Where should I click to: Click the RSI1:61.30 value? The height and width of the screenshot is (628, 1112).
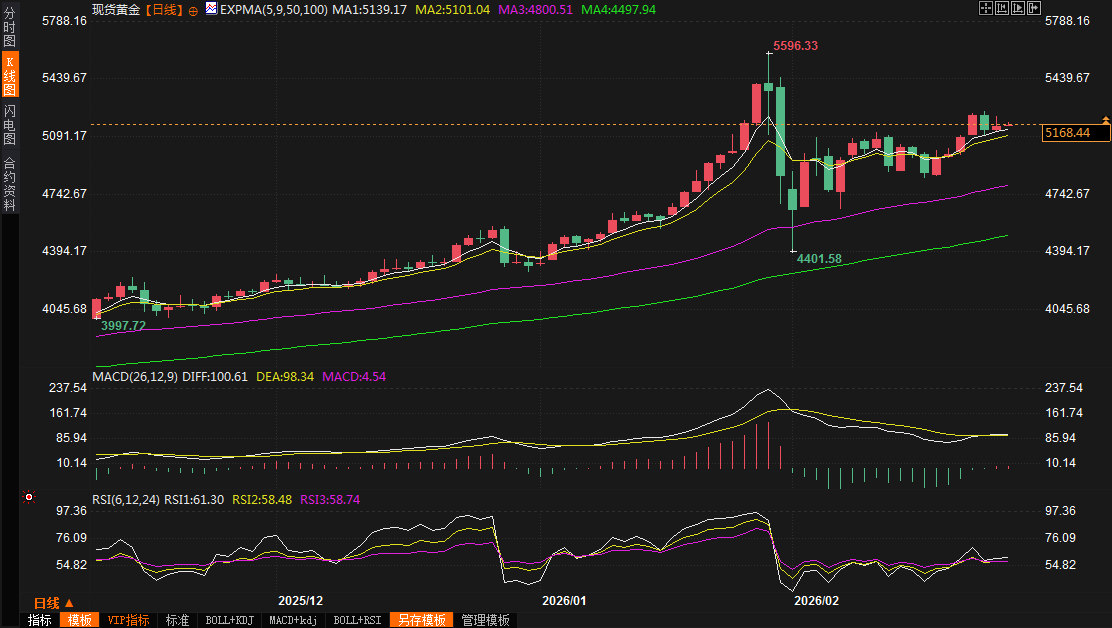point(194,500)
